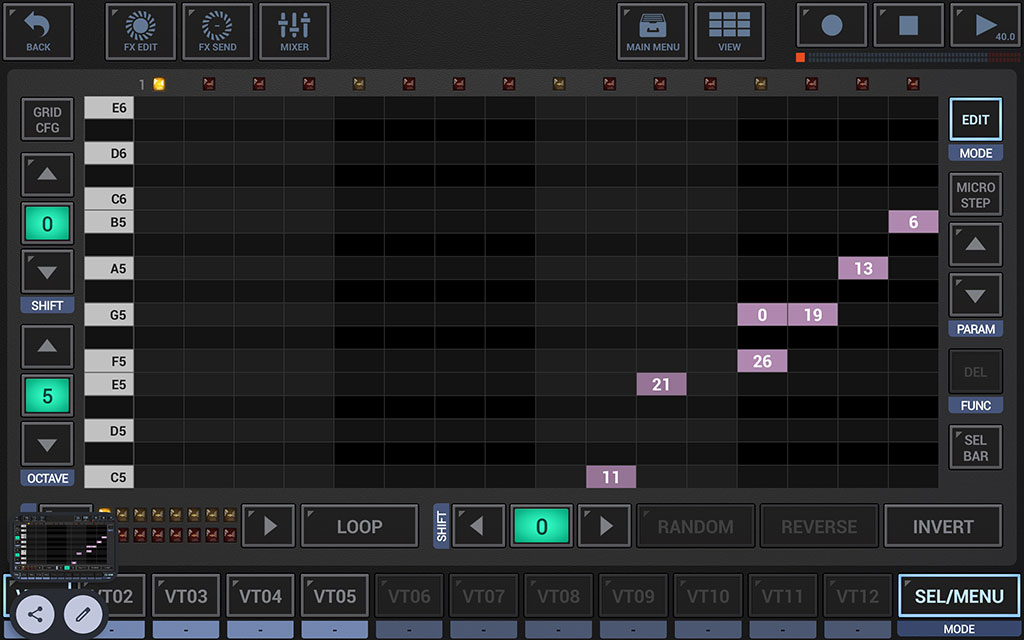The width and height of the screenshot is (1024, 640).
Task: Enable MICRO STEP editing
Action: coord(975,193)
